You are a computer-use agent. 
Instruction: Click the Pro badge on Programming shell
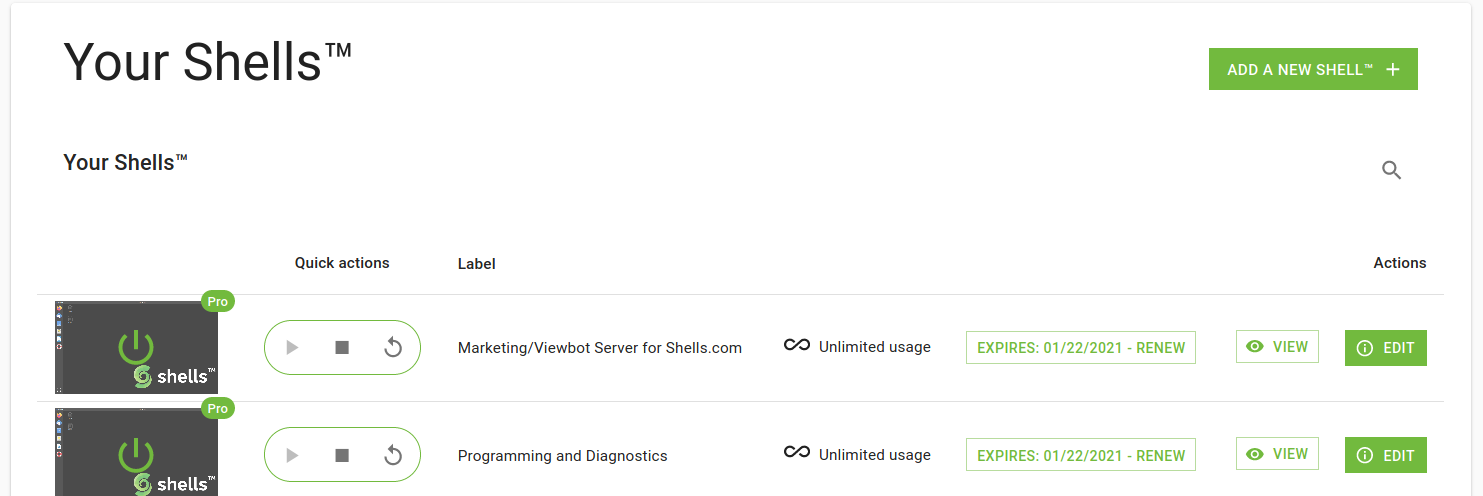pos(218,408)
